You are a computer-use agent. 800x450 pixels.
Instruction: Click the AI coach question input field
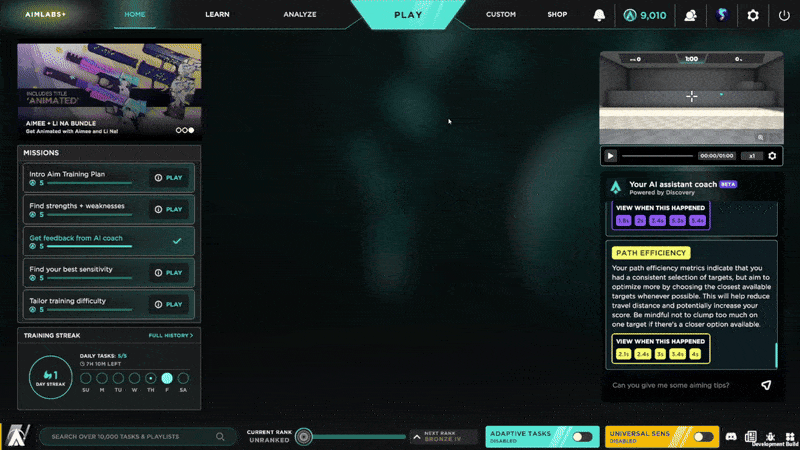[683, 385]
